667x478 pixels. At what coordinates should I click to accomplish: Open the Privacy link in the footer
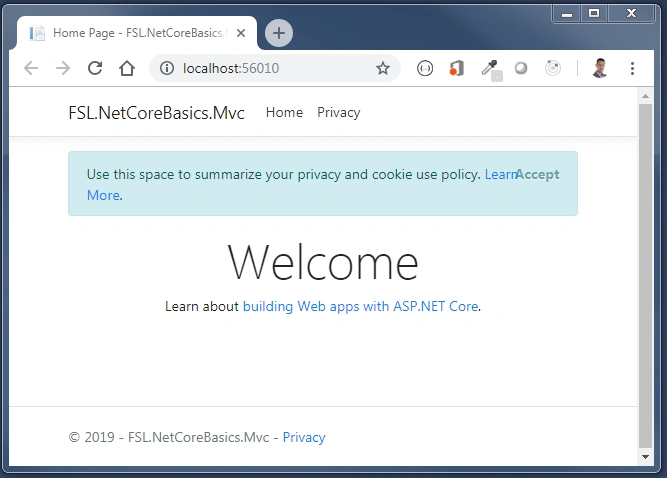click(x=304, y=437)
